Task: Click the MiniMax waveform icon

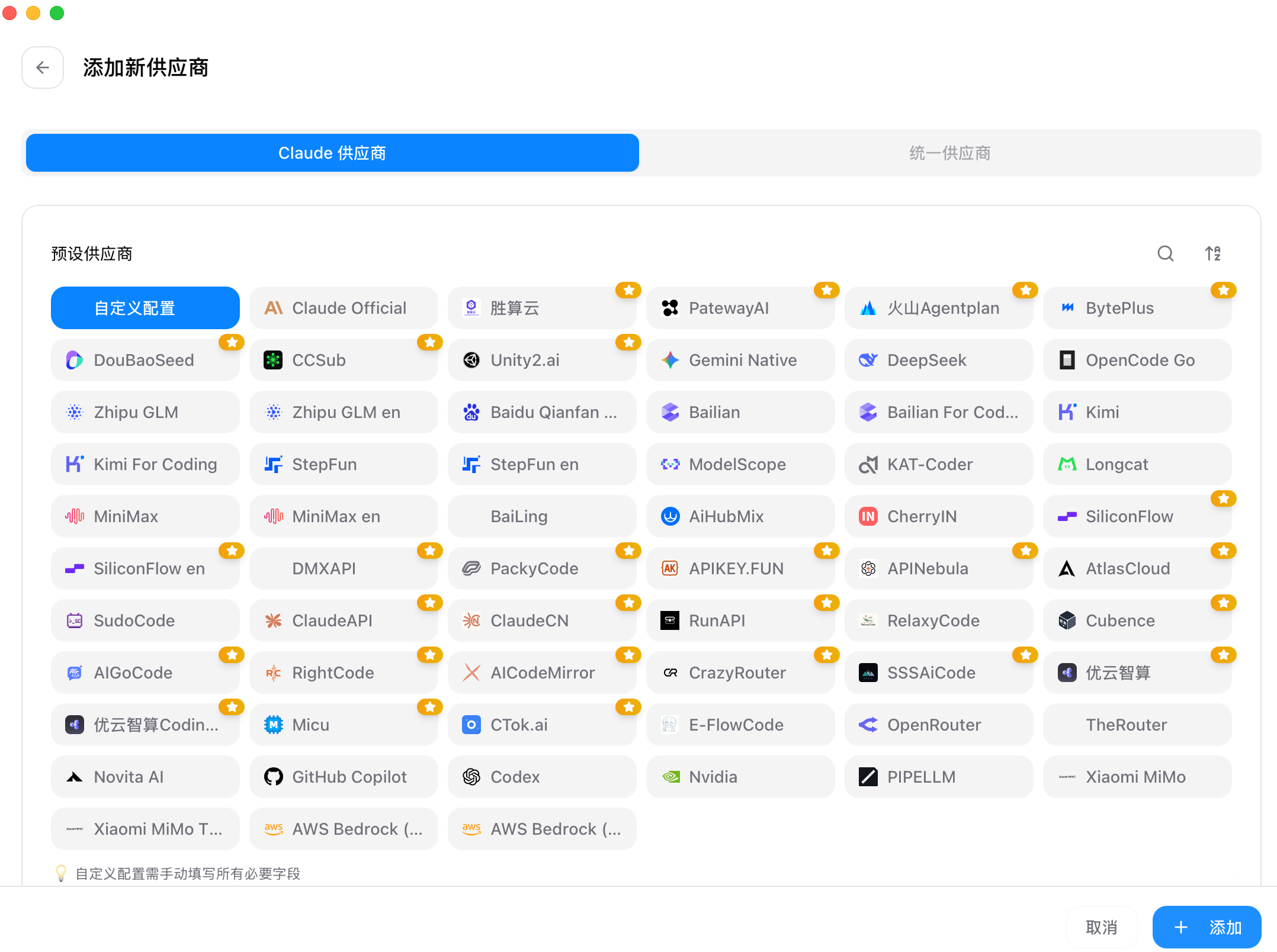Action: 75,516
